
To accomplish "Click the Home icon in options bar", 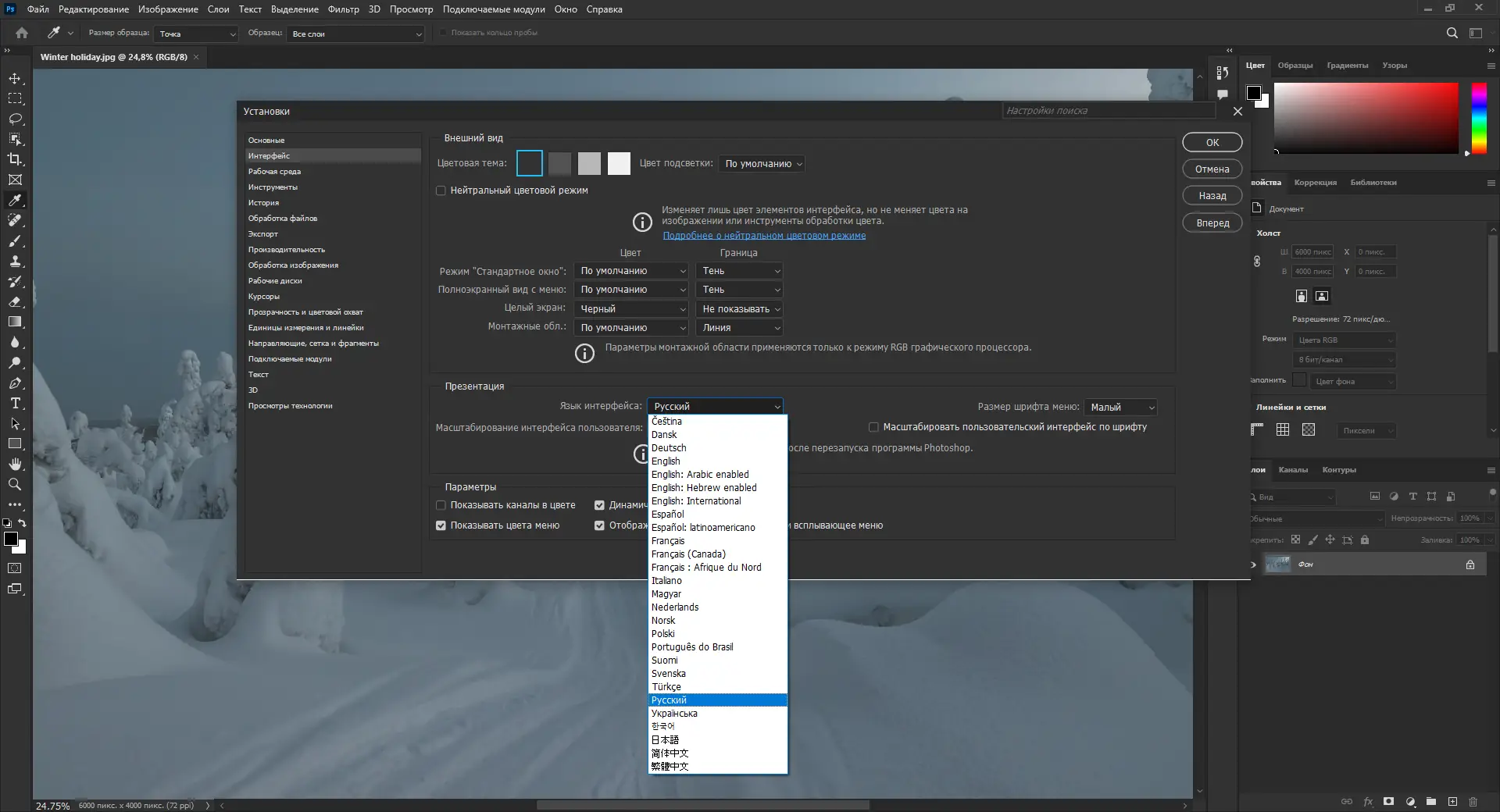I will [x=22, y=33].
